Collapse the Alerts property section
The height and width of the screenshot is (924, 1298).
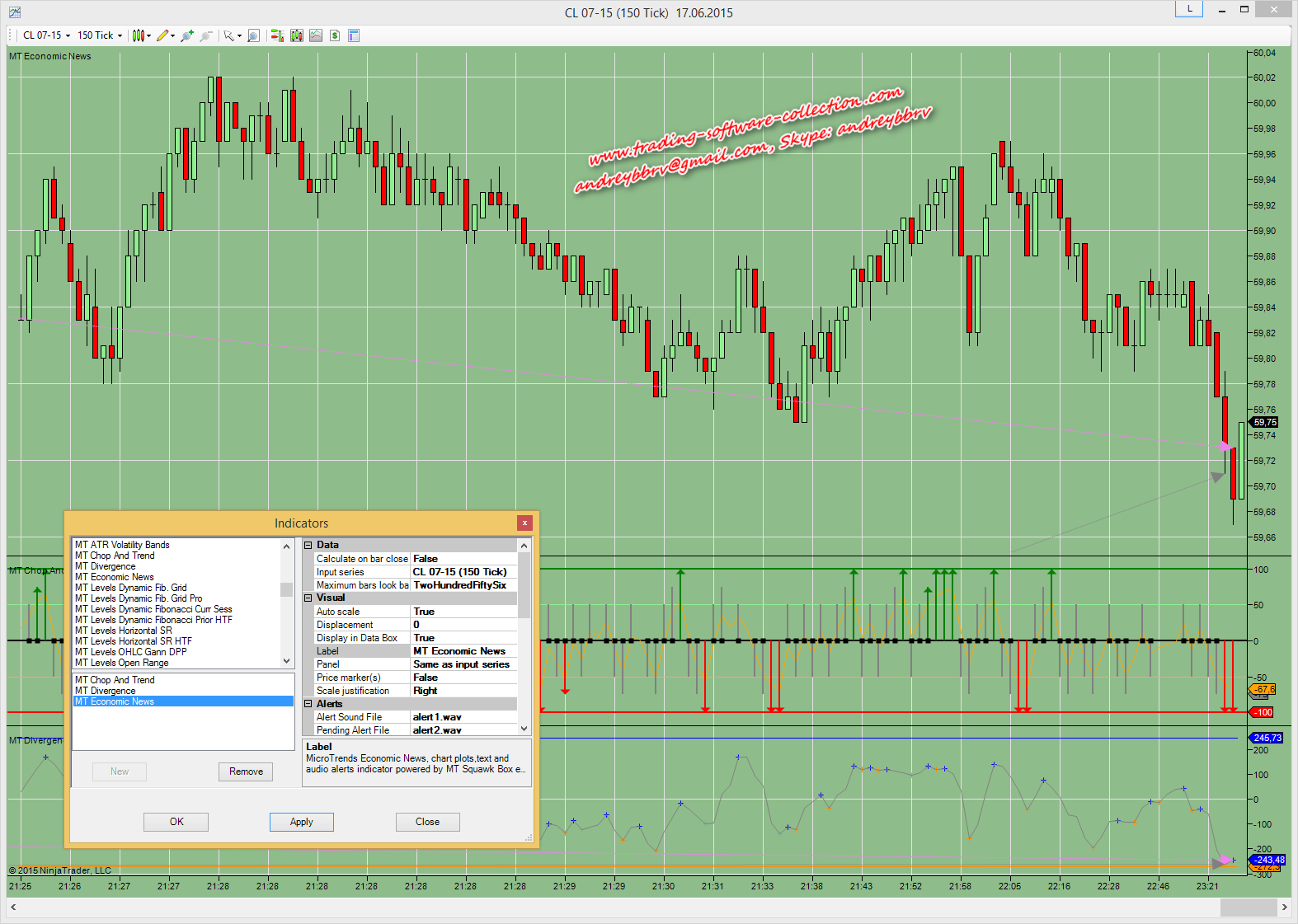308,704
